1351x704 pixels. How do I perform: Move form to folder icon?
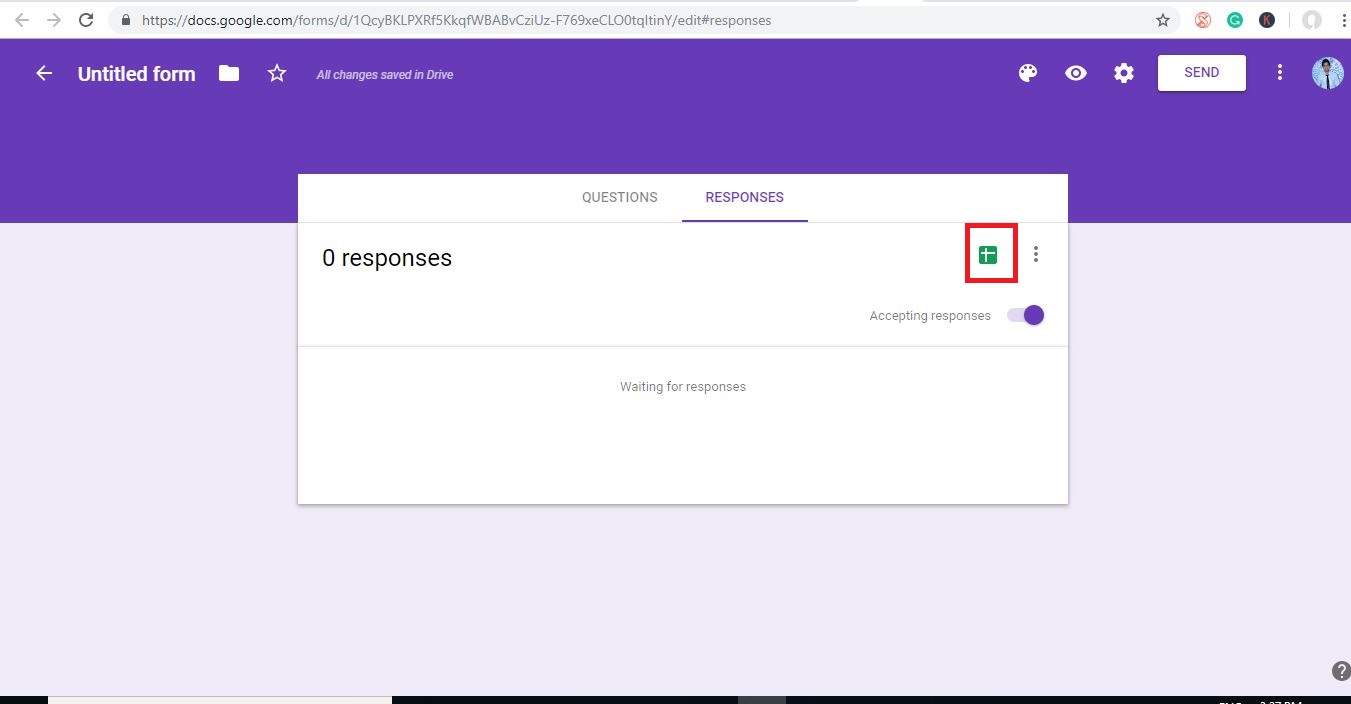click(x=229, y=73)
